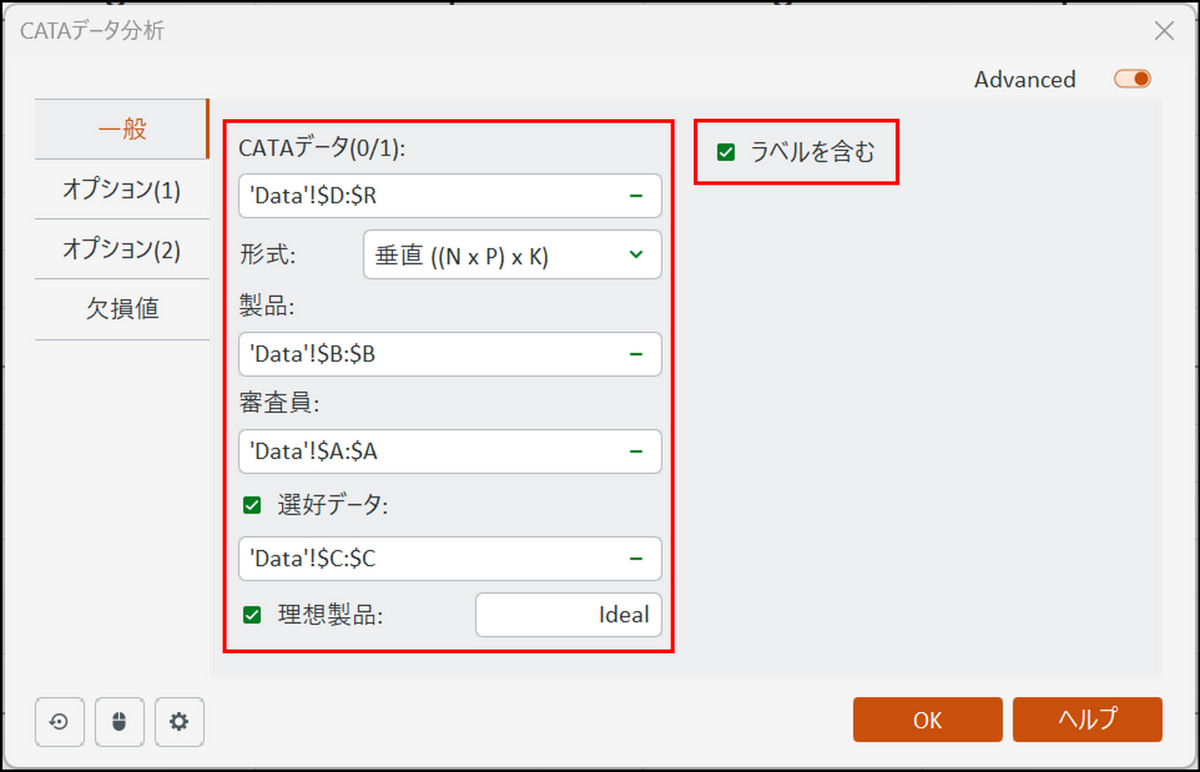Click the Ideal text input field

[x=568, y=615]
